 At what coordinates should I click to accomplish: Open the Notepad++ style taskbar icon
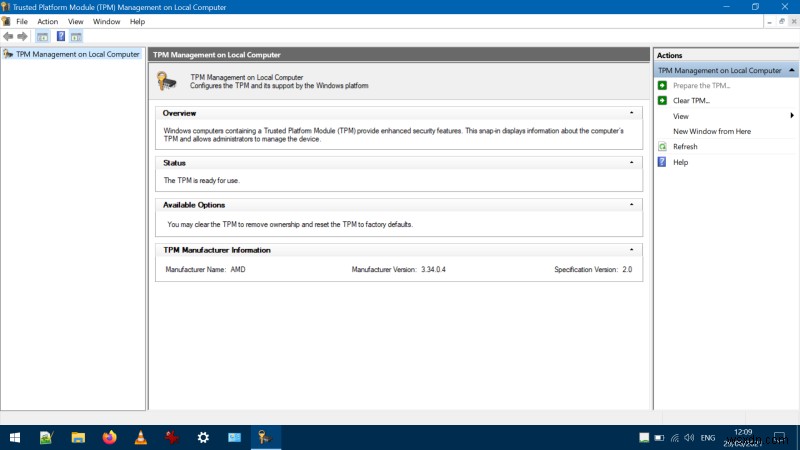[x=46, y=437]
